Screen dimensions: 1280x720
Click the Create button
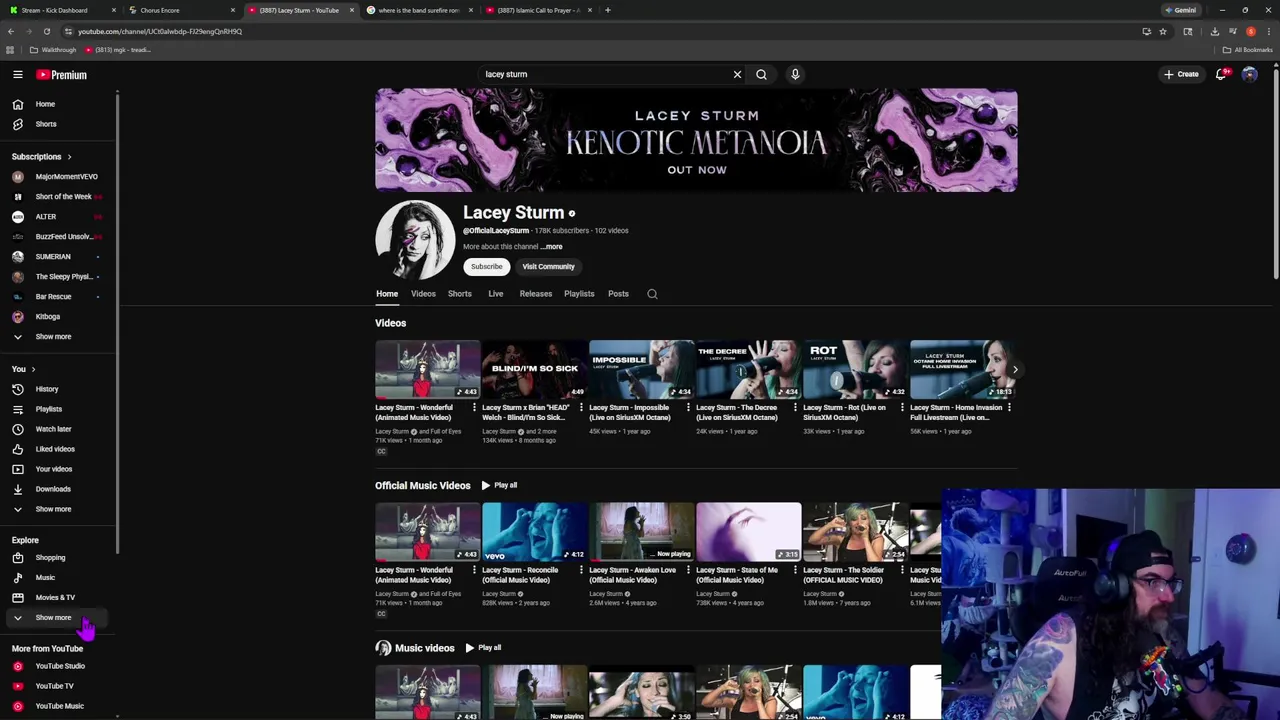coord(1181,74)
